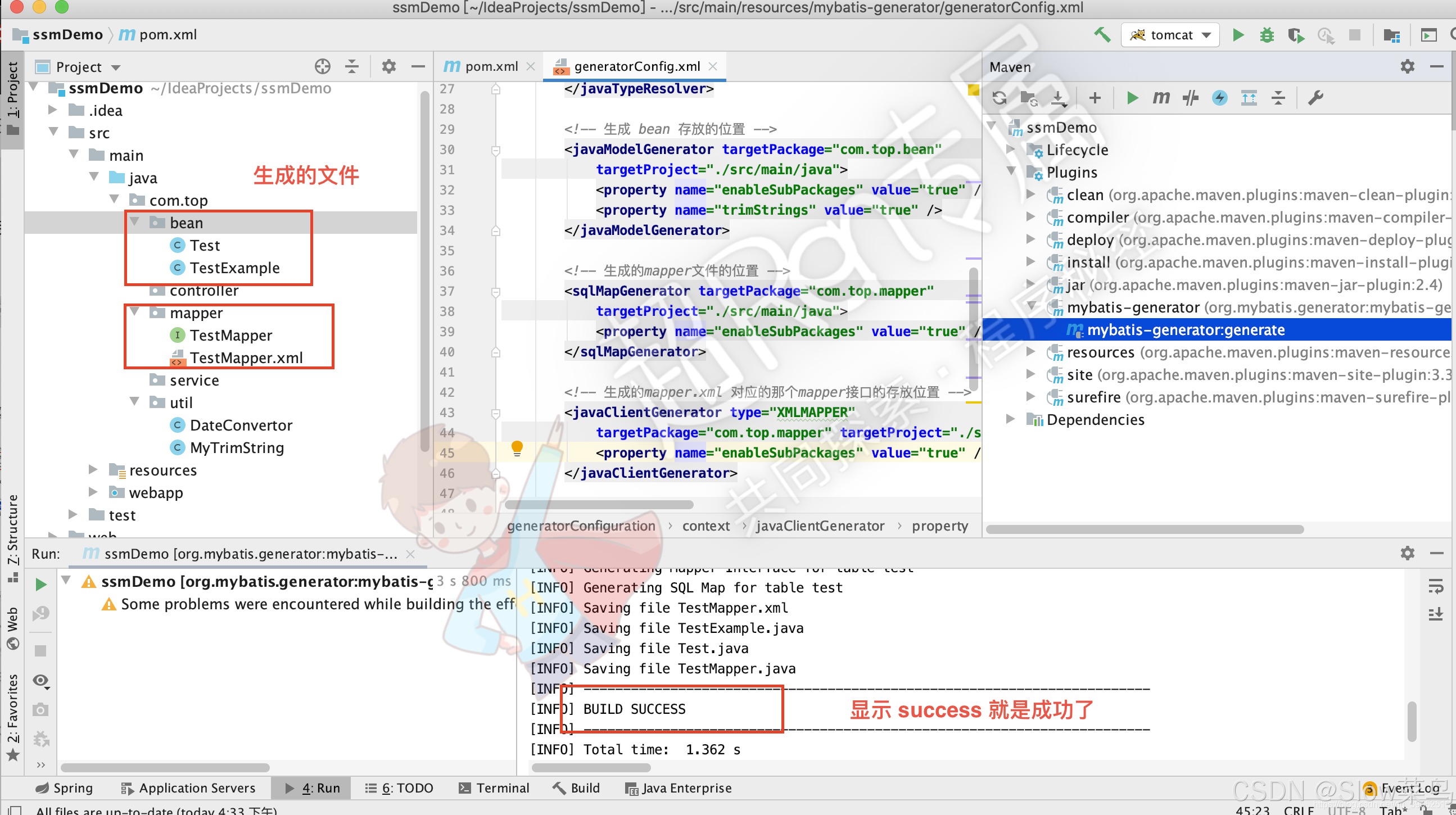Click the Maven panel horizontal scrollbar
1456x815 pixels.
1145,529
